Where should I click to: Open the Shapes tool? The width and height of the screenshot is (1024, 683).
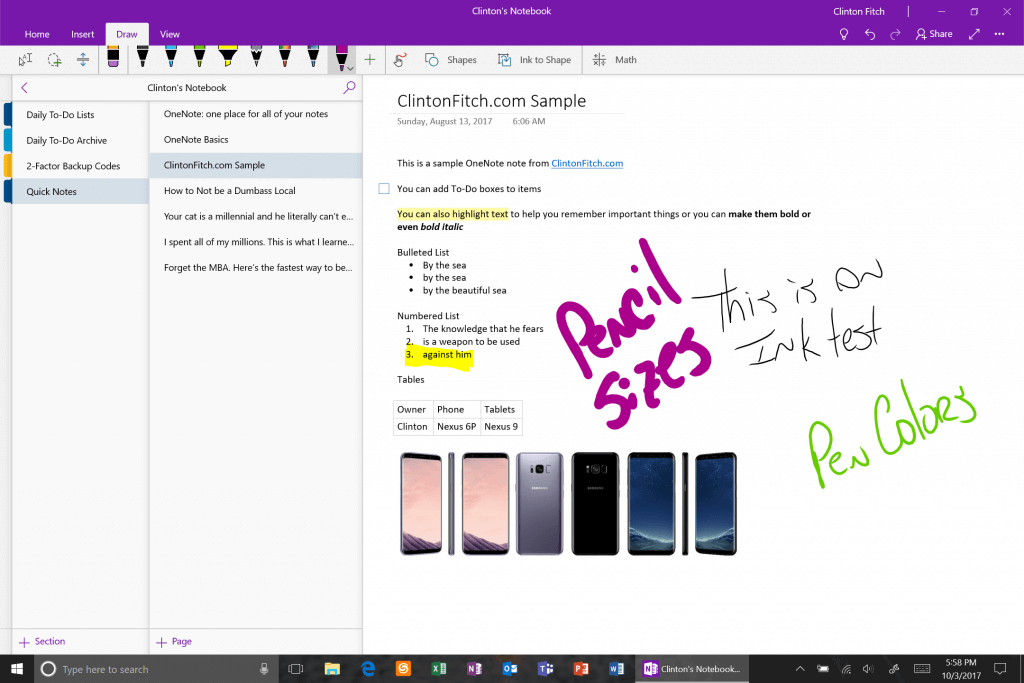click(x=451, y=60)
